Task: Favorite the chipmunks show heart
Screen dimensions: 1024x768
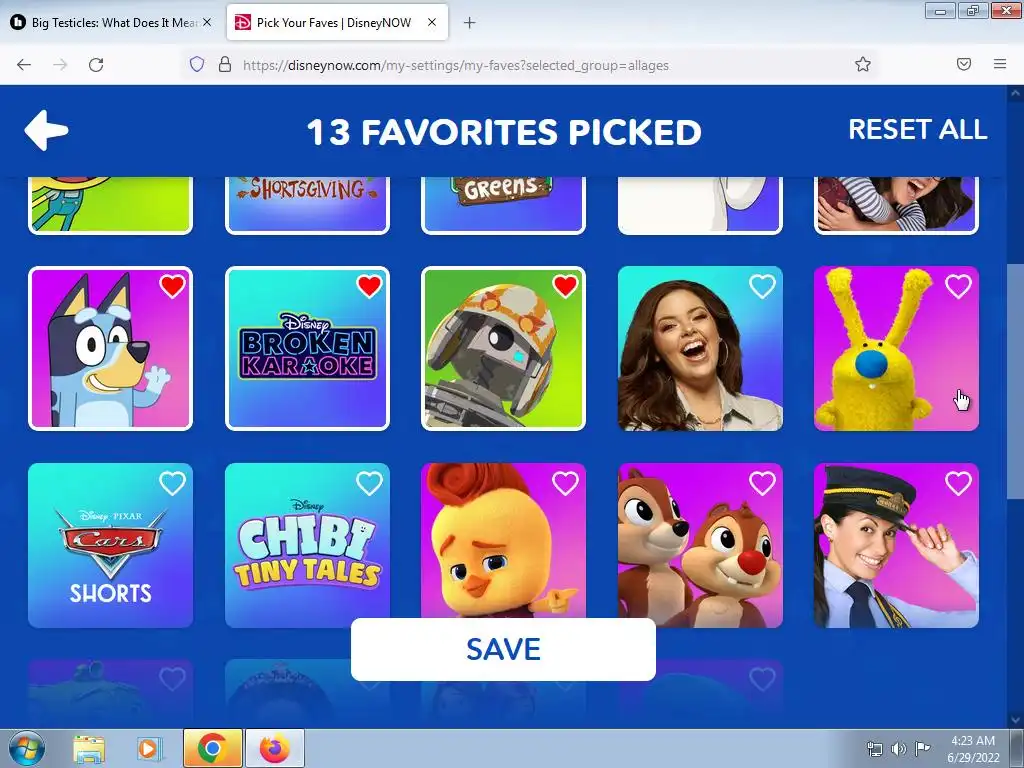Action: (762, 483)
